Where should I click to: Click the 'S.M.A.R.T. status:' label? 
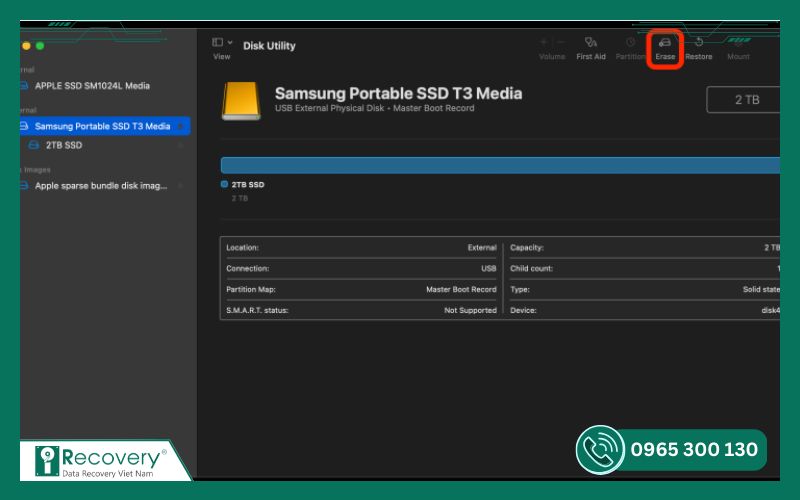(257, 310)
